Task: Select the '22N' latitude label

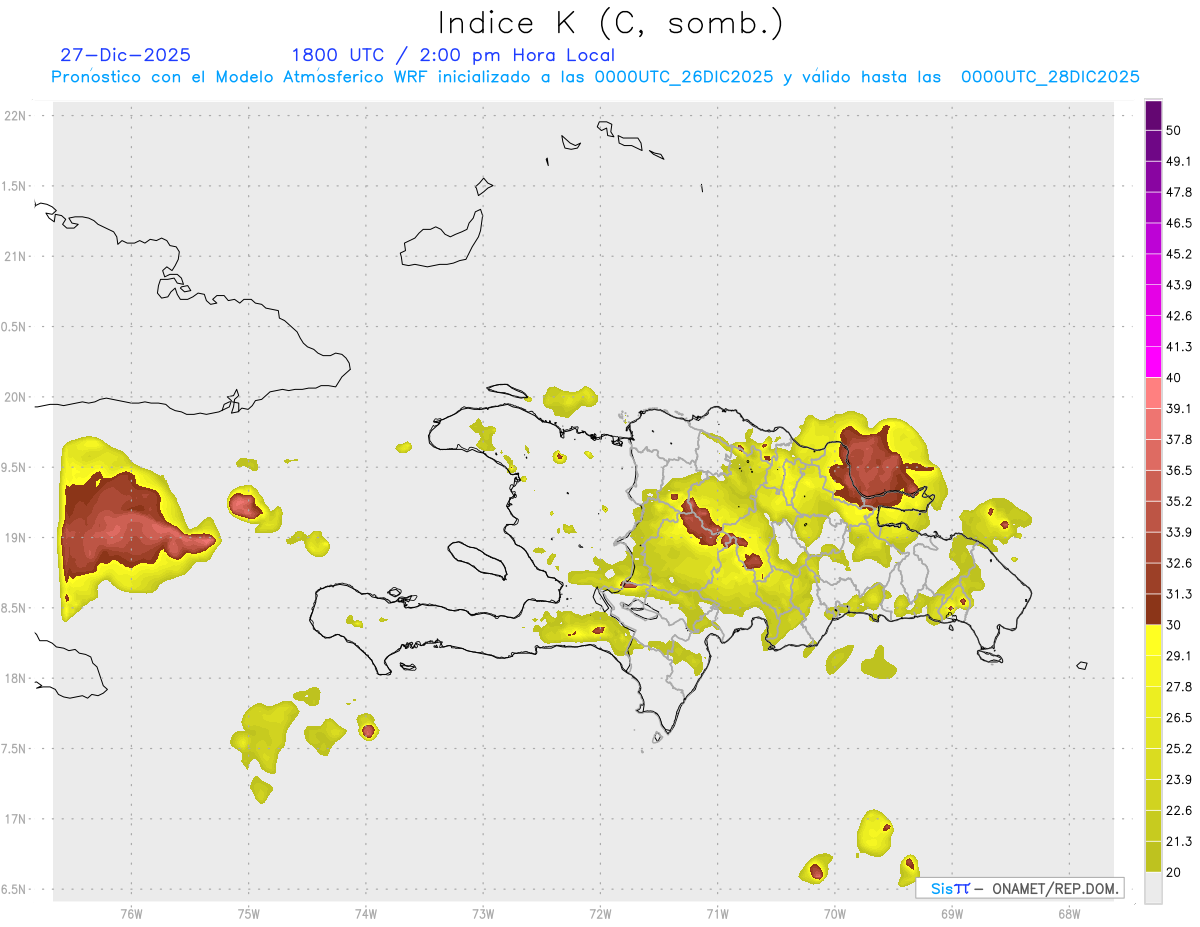Action: pos(16,116)
